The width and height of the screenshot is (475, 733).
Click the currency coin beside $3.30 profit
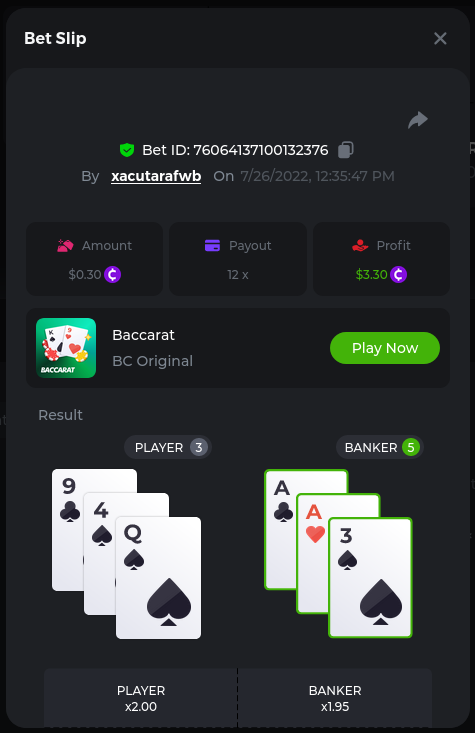[x=398, y=274]
